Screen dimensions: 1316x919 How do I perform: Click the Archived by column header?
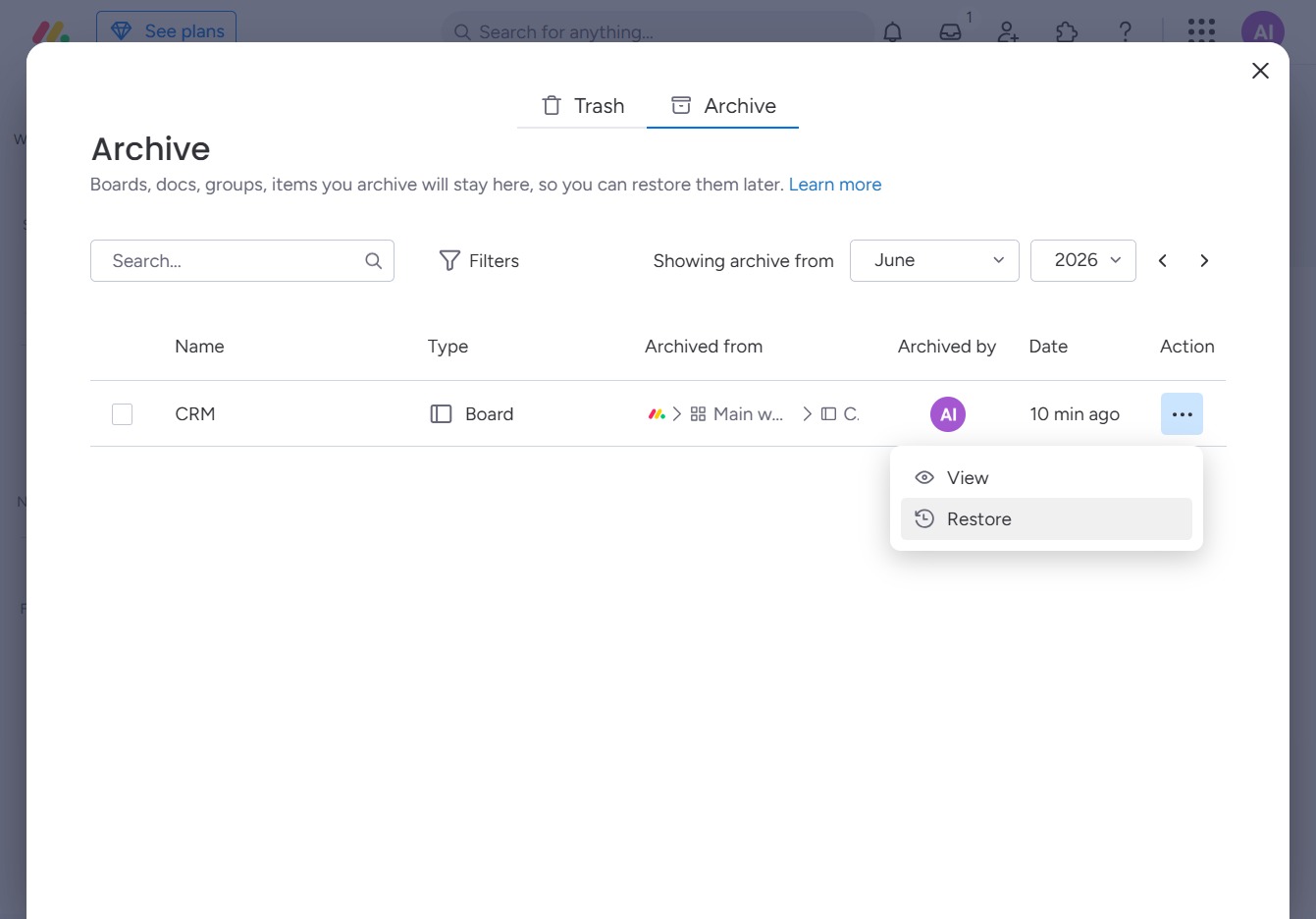point(947,347)
